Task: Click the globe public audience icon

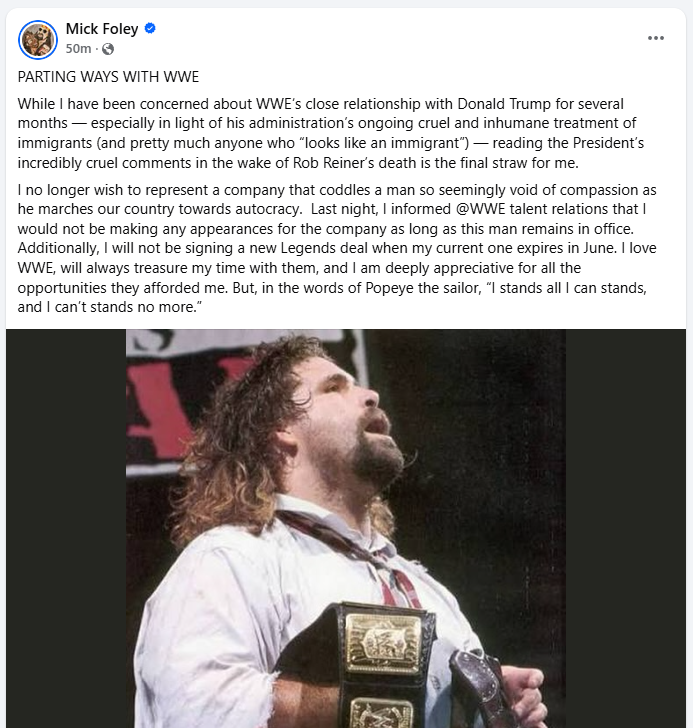Action: (x=108, y=49)
